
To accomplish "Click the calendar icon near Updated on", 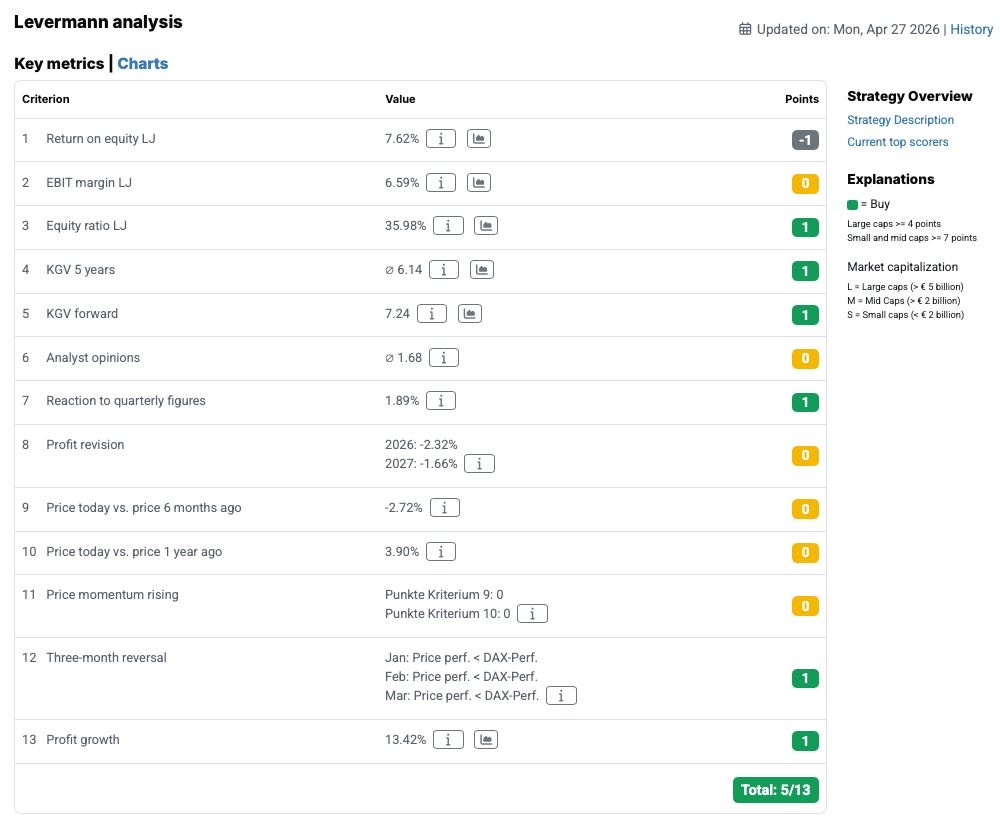I will pyautogui.click(x=745, y=29).
